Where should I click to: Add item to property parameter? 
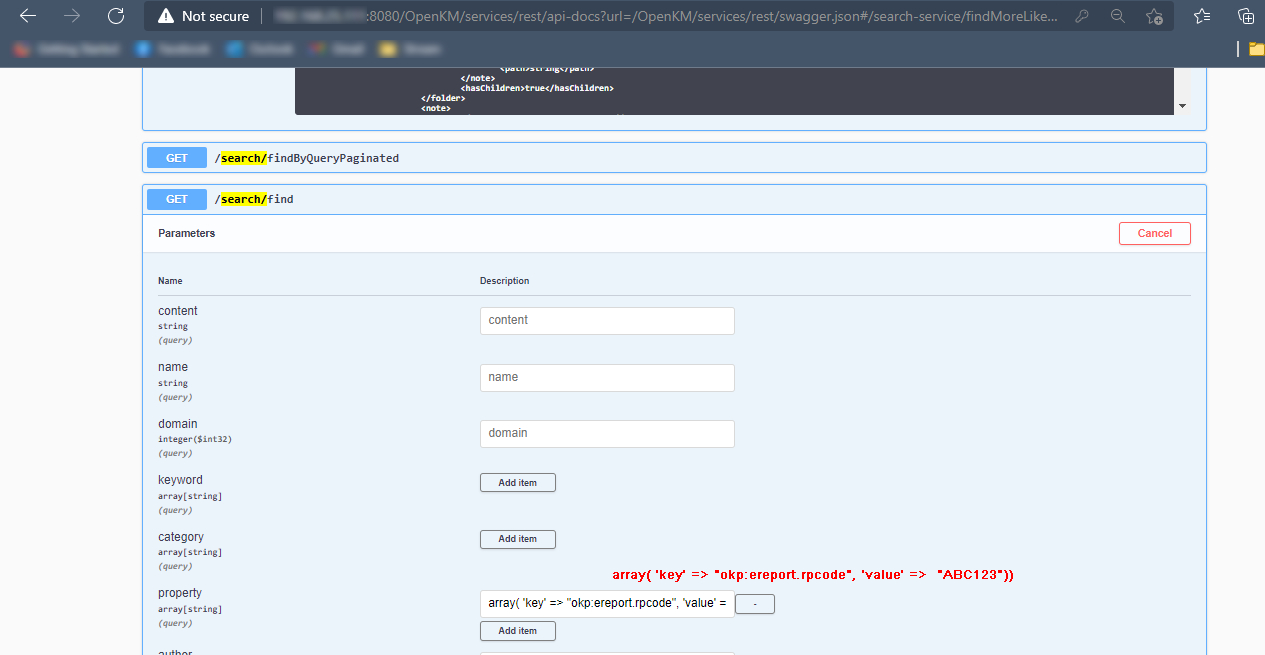pos(517,631)
